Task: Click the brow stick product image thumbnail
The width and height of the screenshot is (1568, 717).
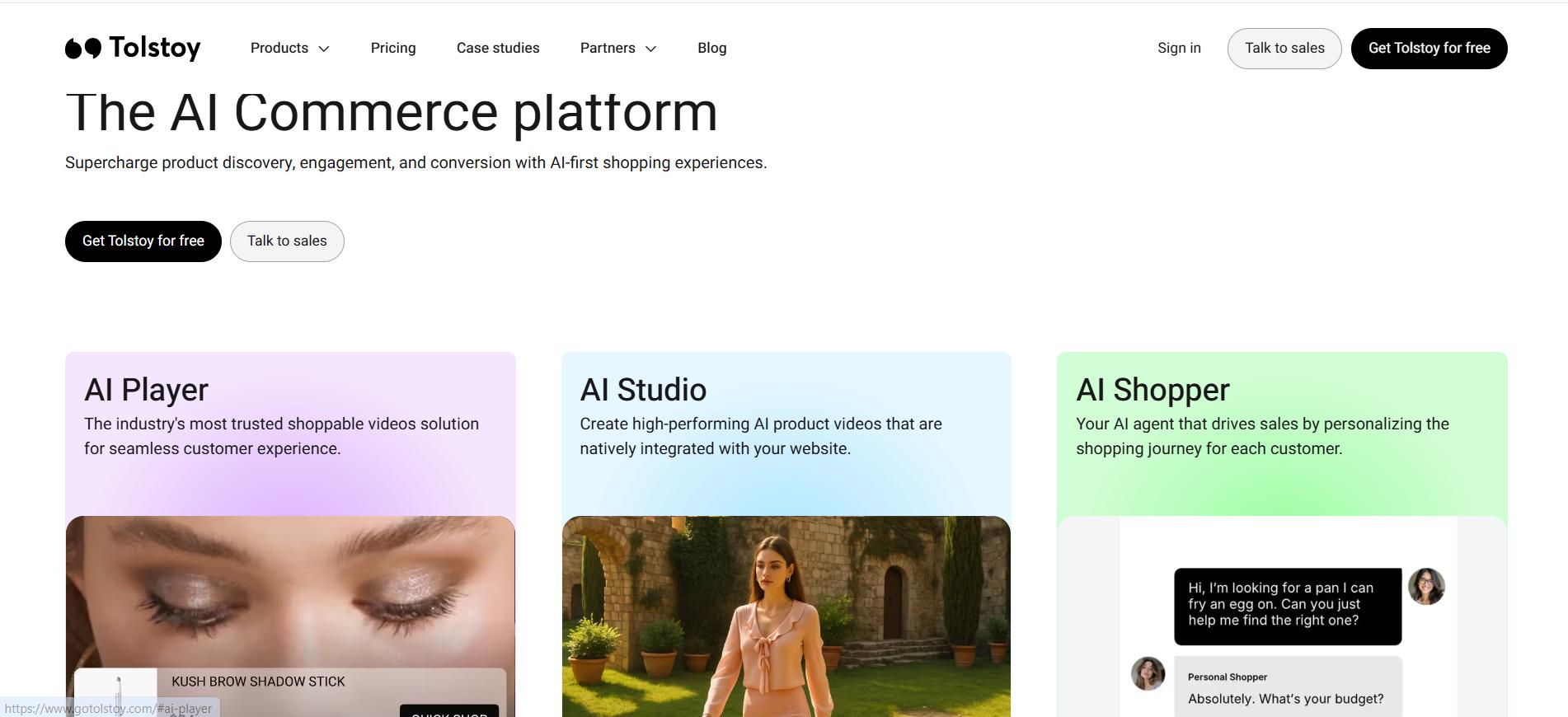Action: pyautogui.click(x=116, y=692)
